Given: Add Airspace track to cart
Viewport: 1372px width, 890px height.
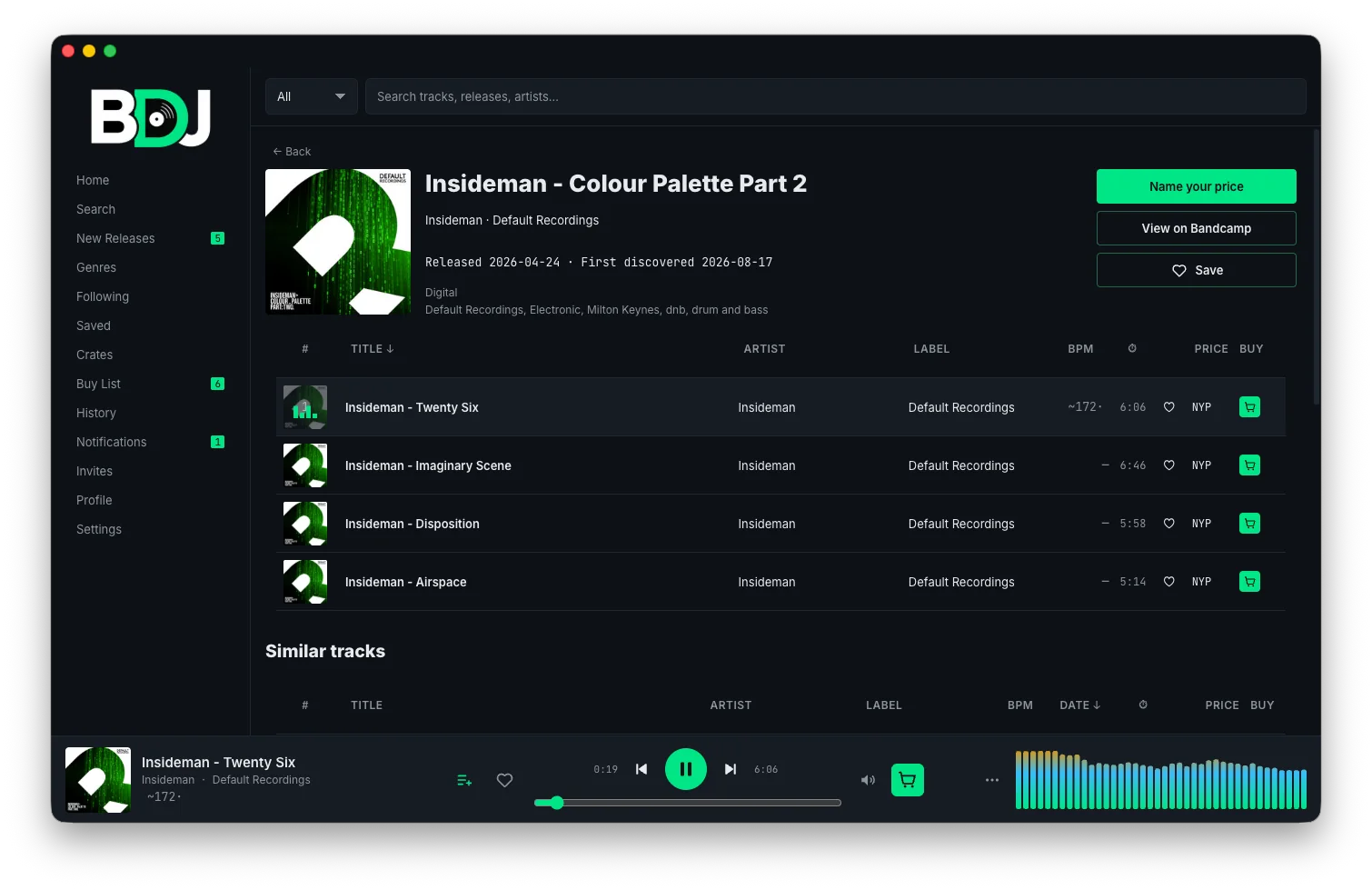Looking at the screenshot, I should pos(1249,582).
